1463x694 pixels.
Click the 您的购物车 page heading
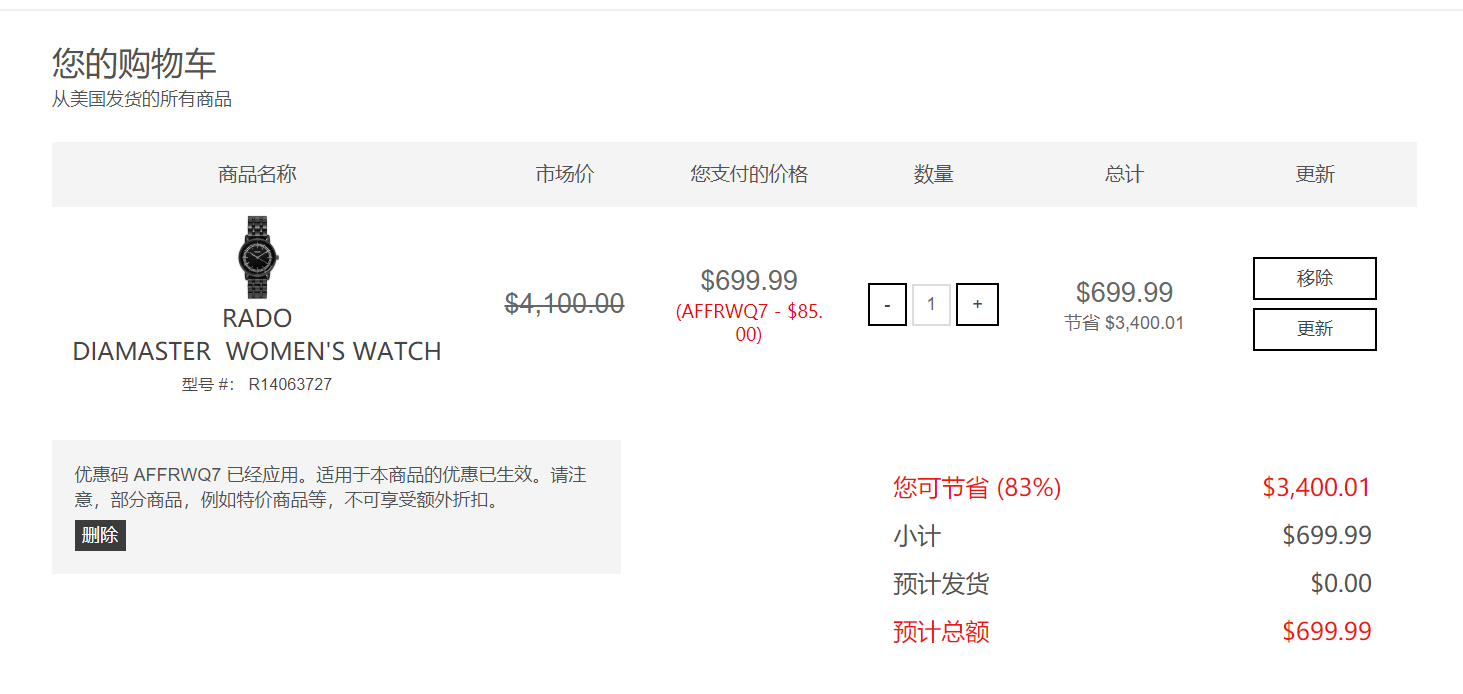pos(134,63)
